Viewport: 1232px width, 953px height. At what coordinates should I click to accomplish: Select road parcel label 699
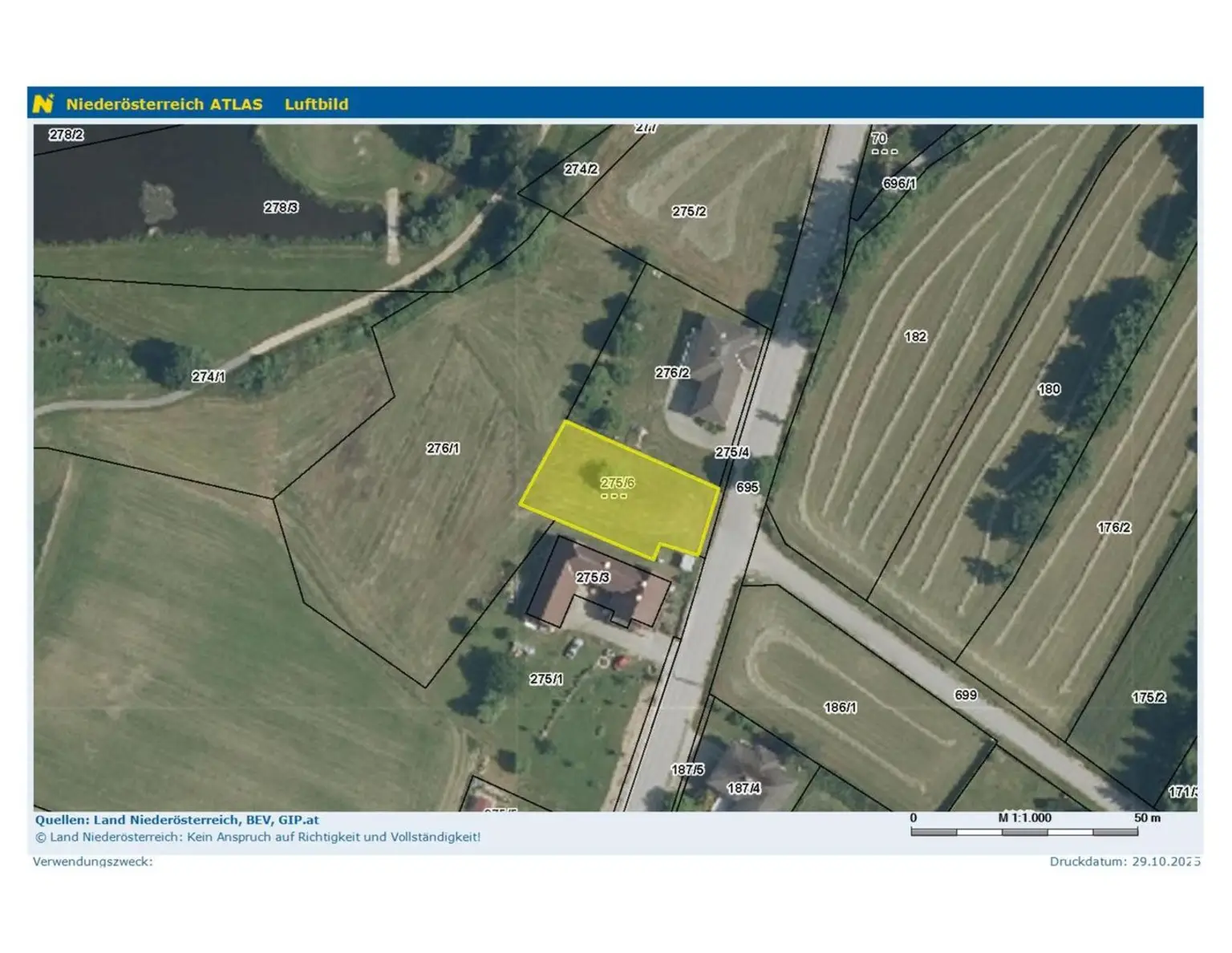point(966,695)
